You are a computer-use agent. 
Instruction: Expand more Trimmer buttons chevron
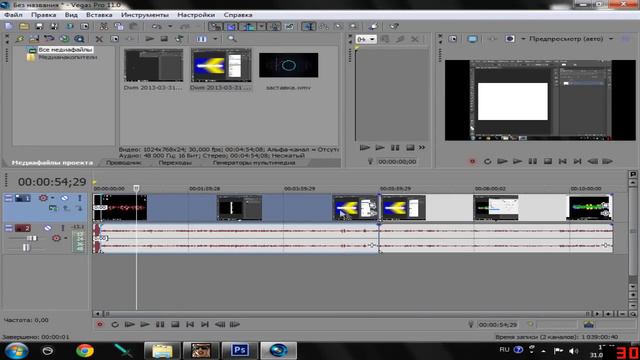[x=422, y=148]
